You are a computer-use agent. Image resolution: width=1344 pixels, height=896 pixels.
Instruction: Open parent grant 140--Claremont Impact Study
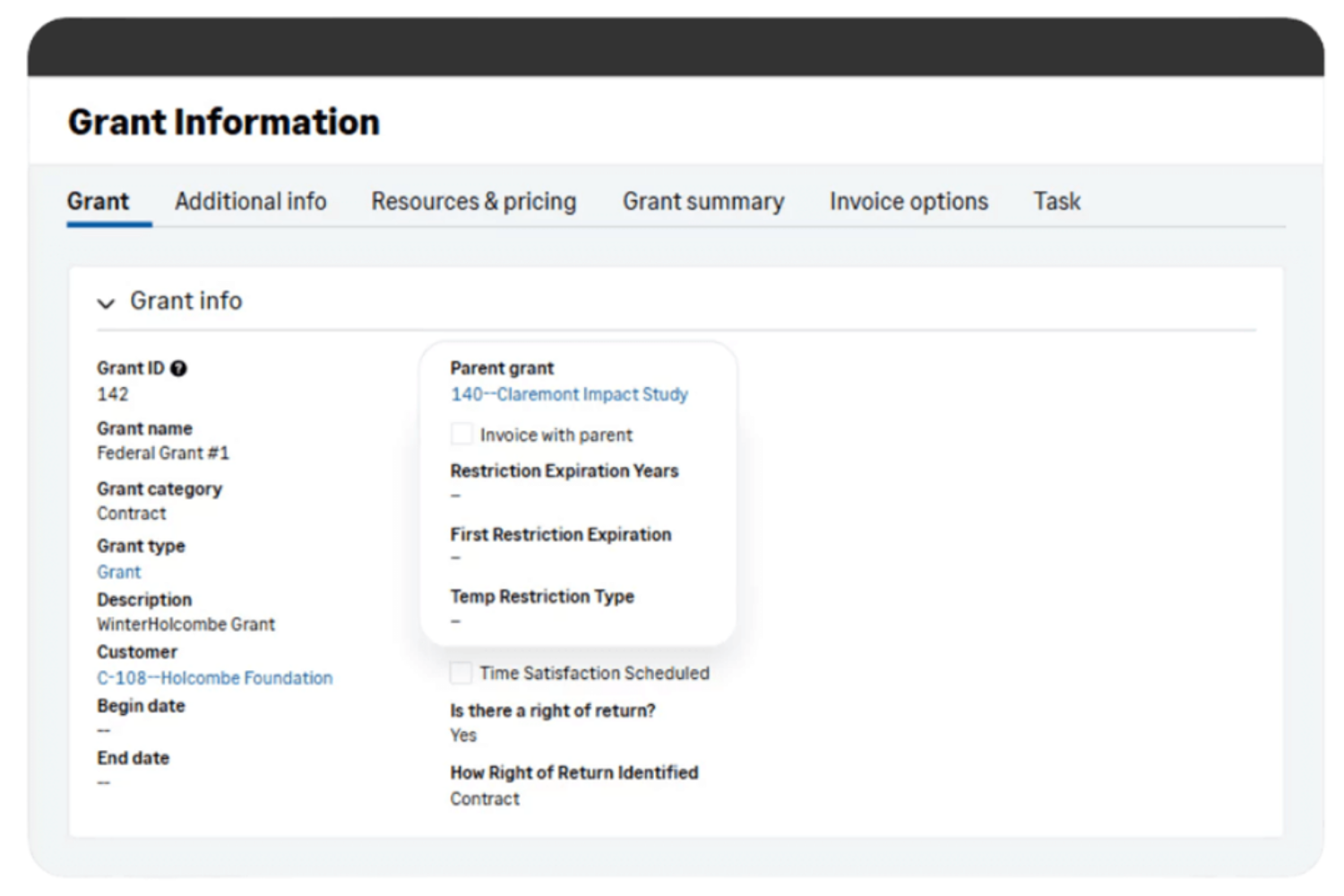570,394
